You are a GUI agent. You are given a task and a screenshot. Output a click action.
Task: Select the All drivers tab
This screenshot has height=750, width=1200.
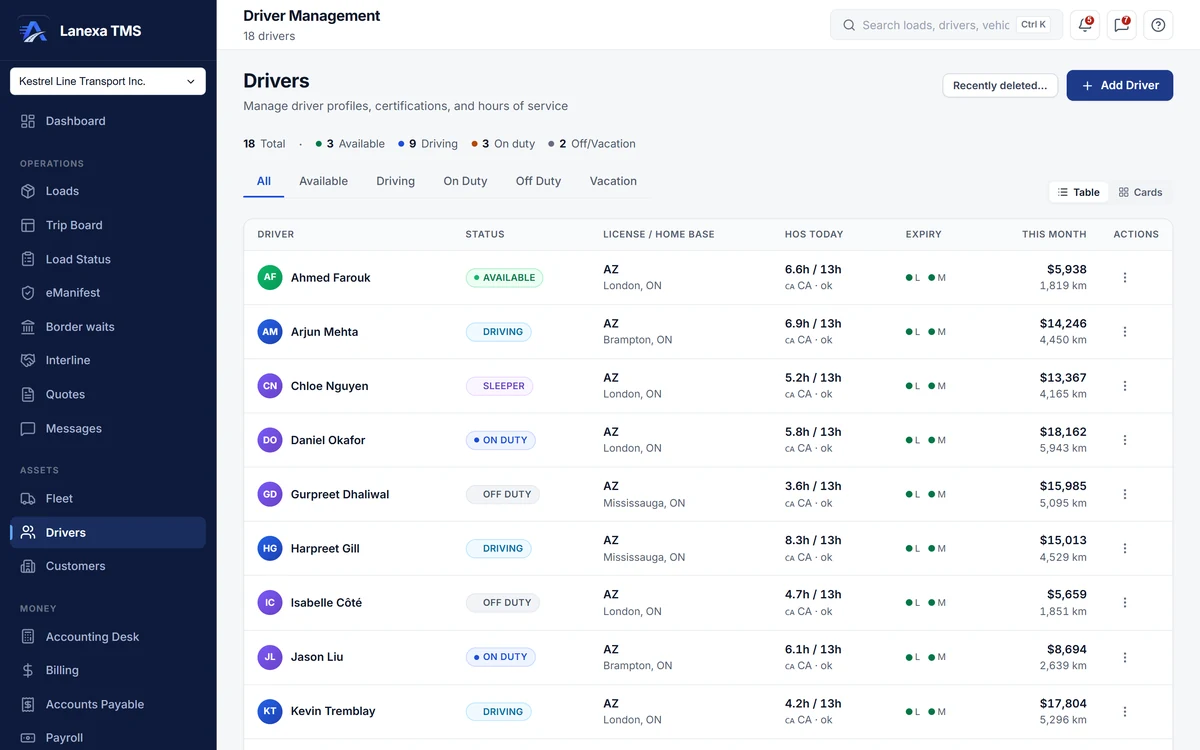264,181
